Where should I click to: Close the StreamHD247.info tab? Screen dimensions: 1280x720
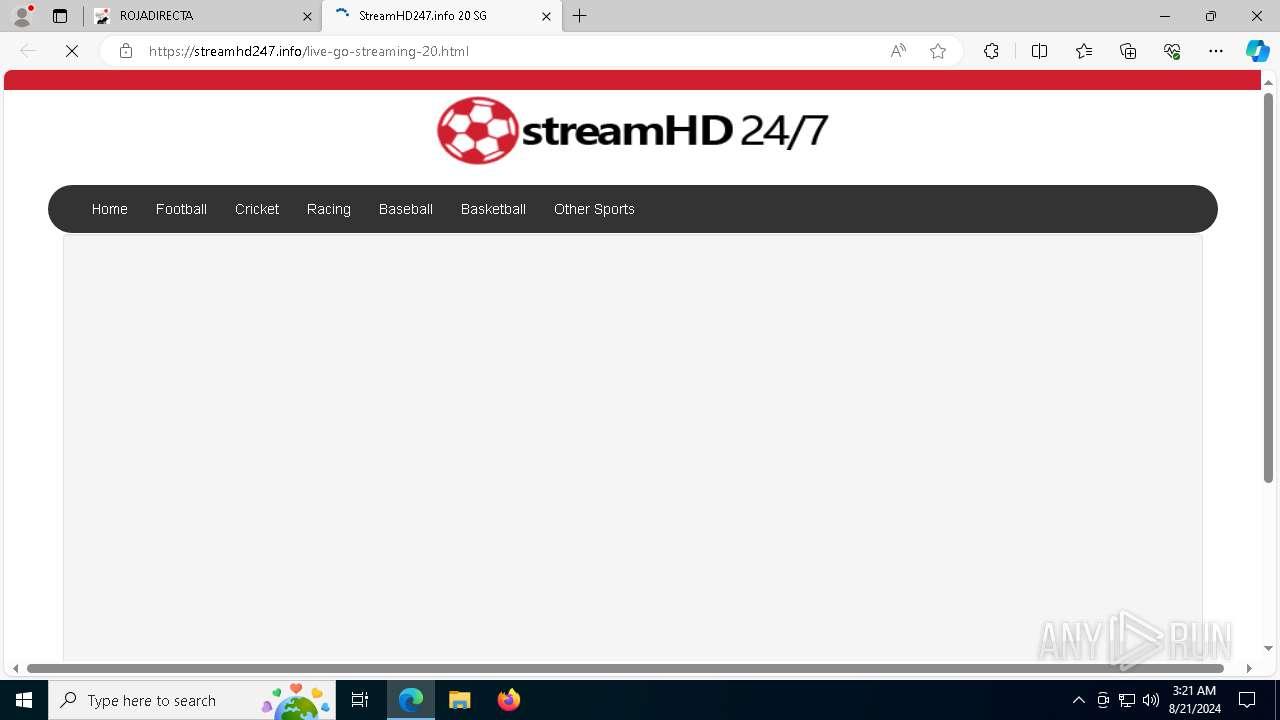(x=546, y=16)
